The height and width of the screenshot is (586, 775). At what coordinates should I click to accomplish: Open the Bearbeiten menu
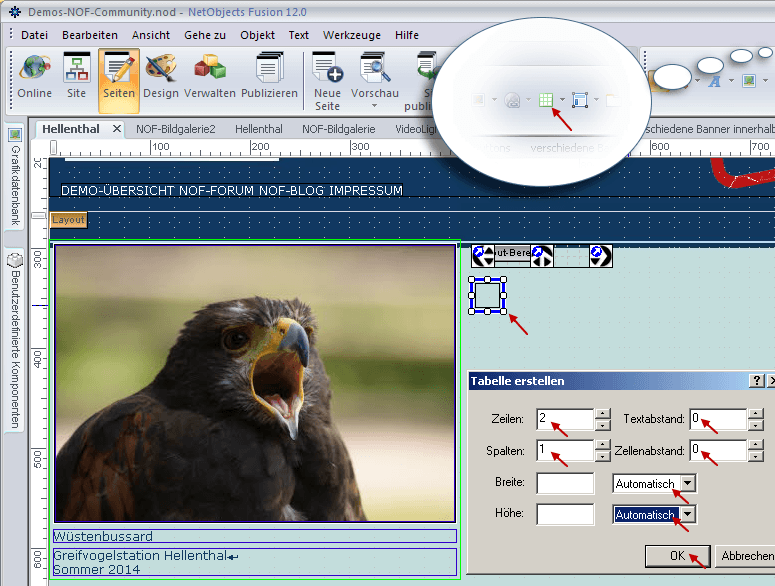tap(90, 35)
